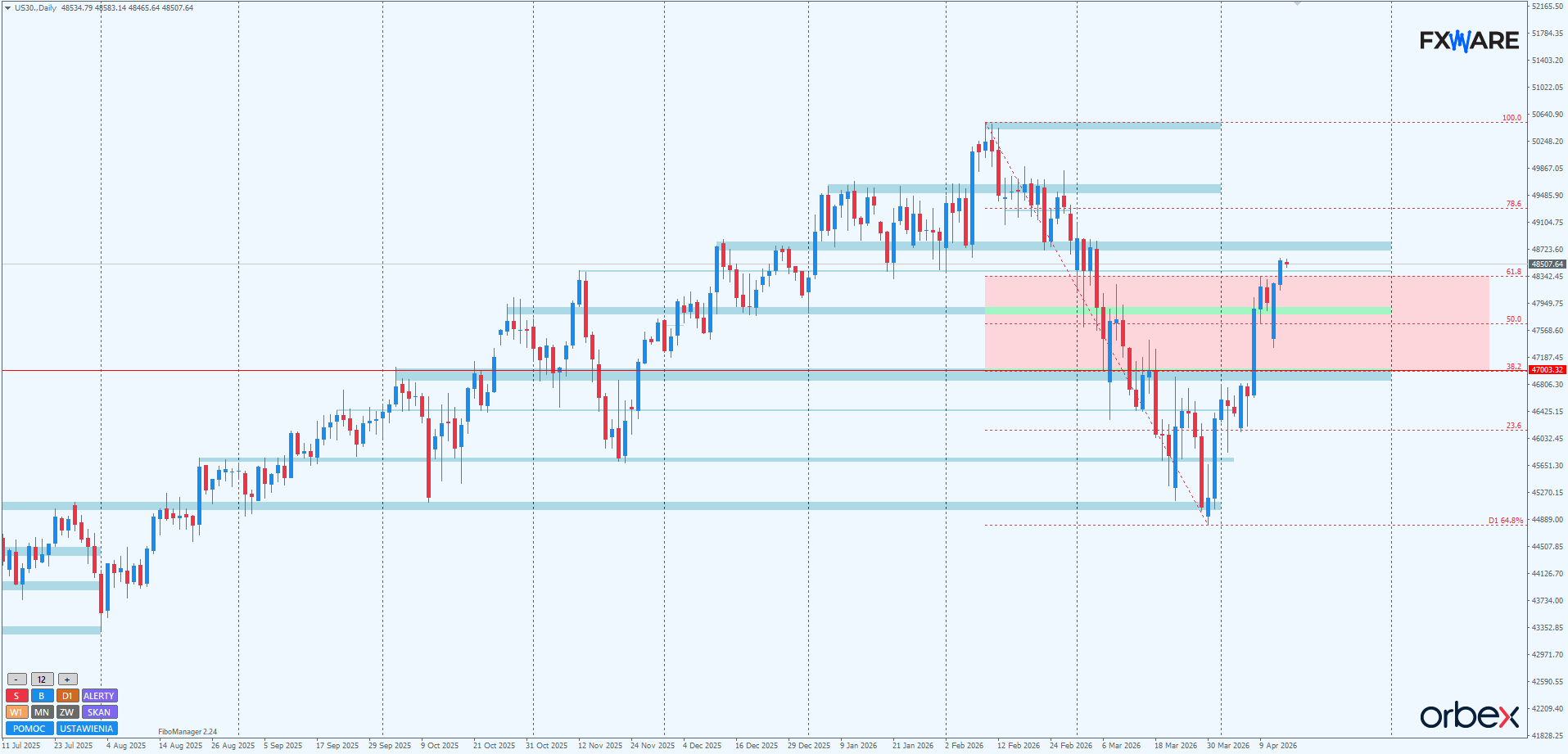Increase value with the plus button
1568x754 pixels.
pos(67,680)
